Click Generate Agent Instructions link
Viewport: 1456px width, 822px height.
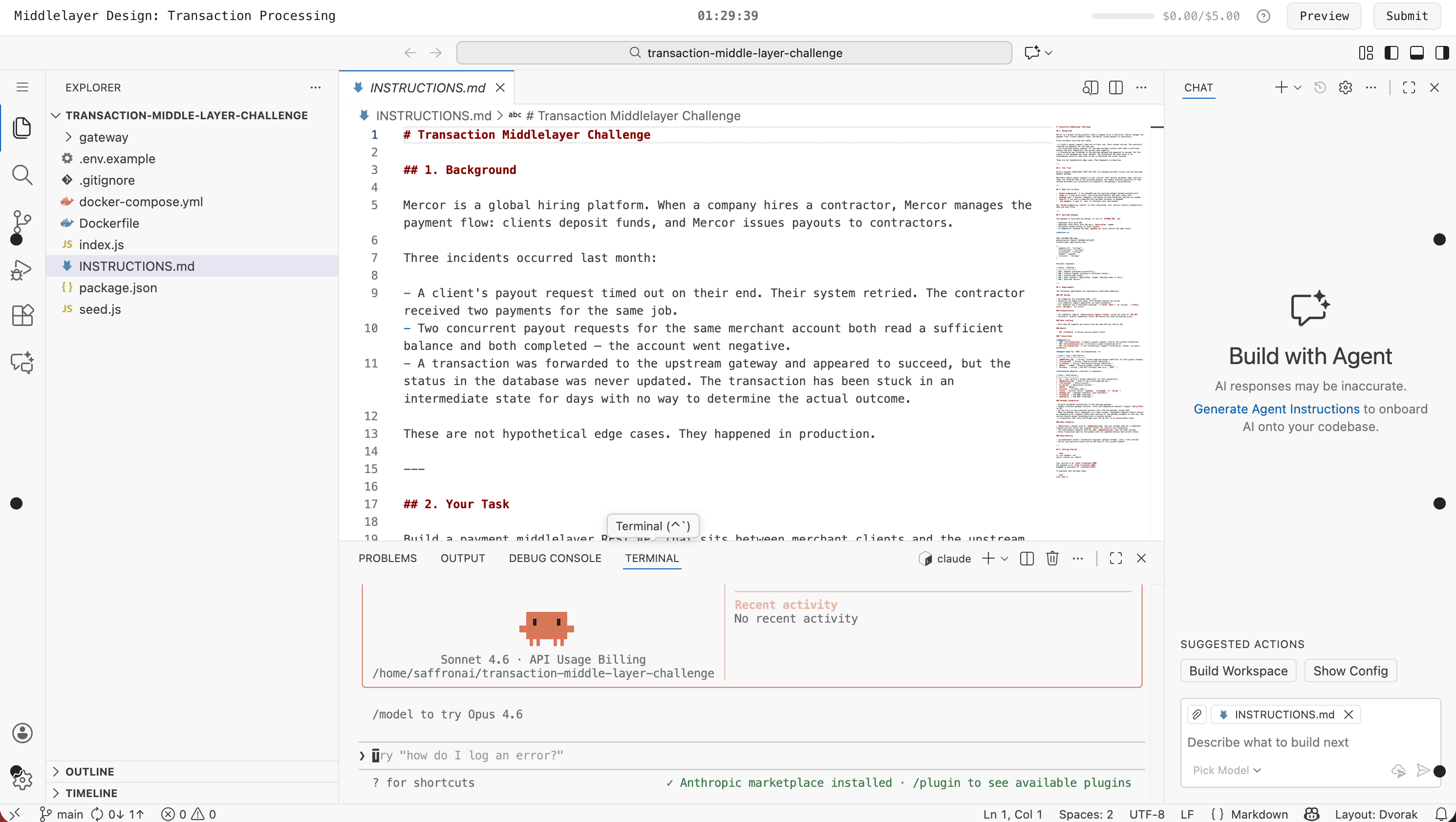[x=1276, y=409]
